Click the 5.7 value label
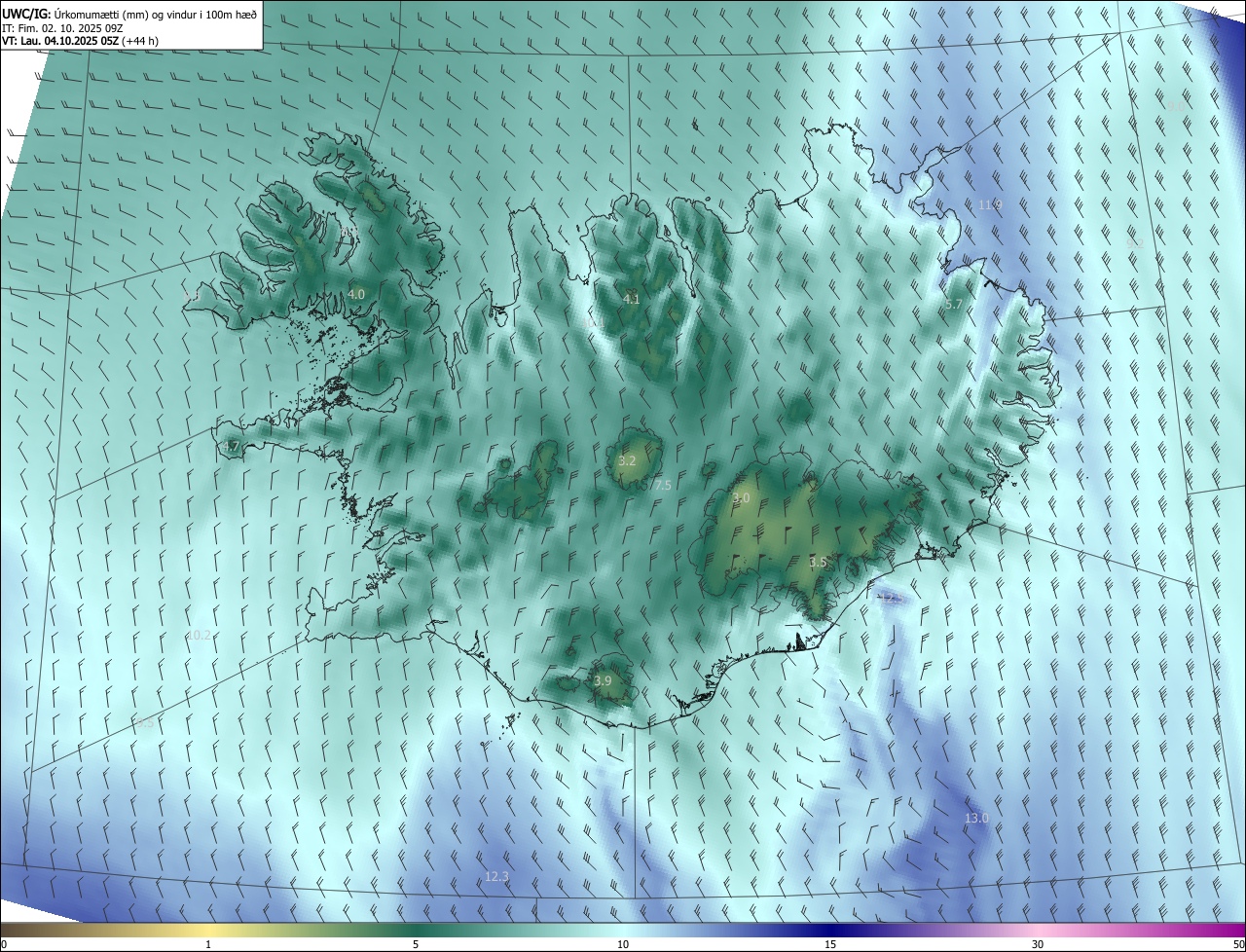 pos(954,305)
